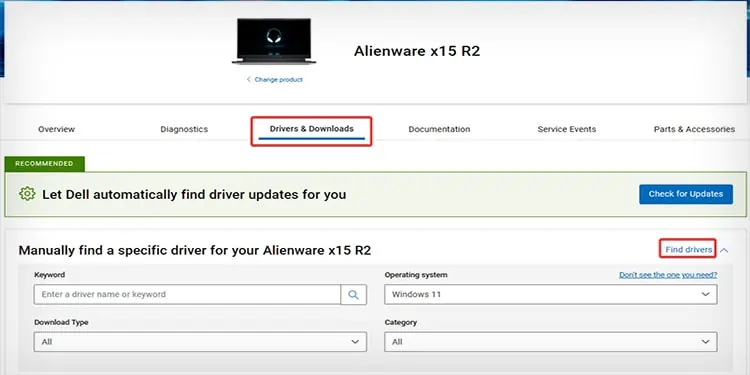Collapse section using chevron next to Find drivers
750x375 pixels.
pyautogui.click(x=724, y=250)
